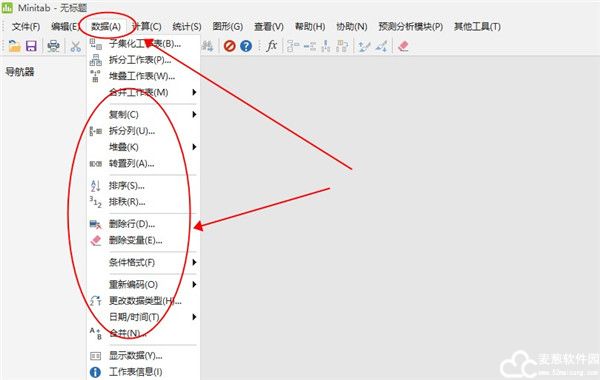Click the Open folder toolbar icon
600x380 pixels.
point(15,46)
